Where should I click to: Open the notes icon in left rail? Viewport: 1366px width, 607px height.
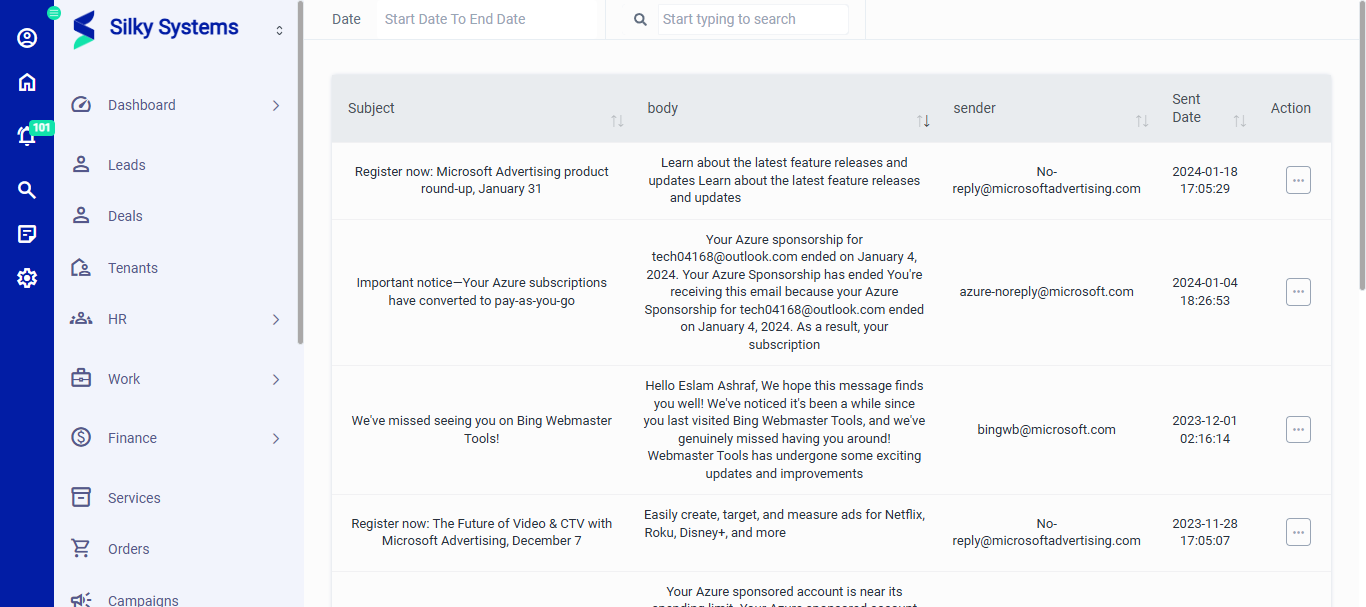[x=27, y=234]
